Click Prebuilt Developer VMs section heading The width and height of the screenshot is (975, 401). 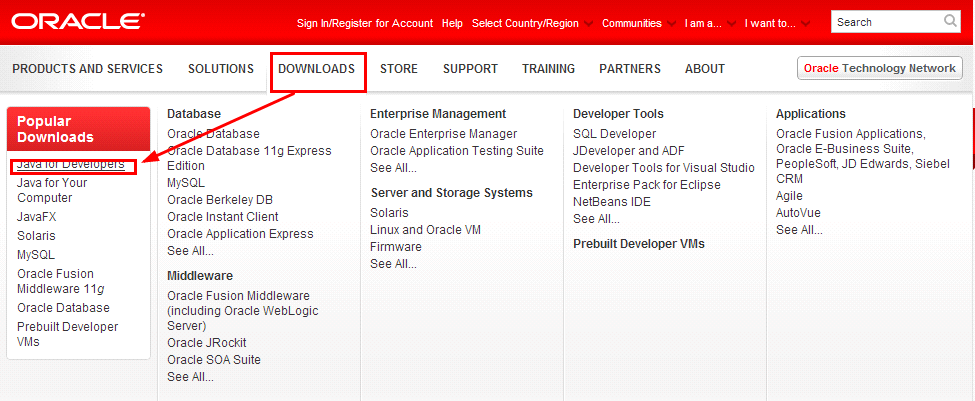tap(639, 244)
